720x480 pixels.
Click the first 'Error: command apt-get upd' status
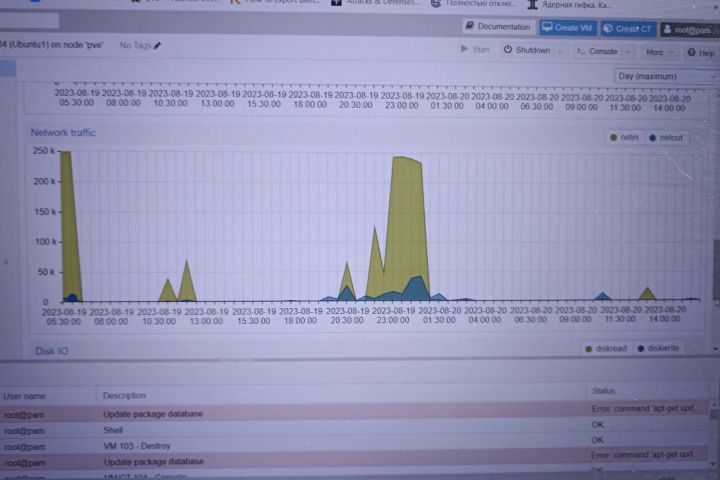[x=642, y=408]
